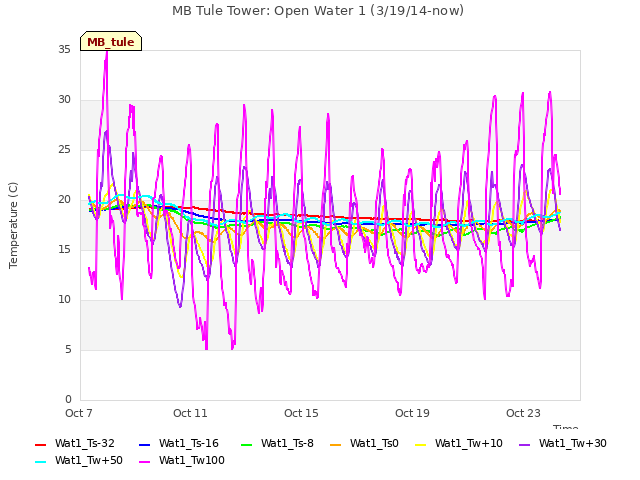Click the 5 y-axis tick label
This screenshot has height=480, width=640.
click(x=68, y=350)
